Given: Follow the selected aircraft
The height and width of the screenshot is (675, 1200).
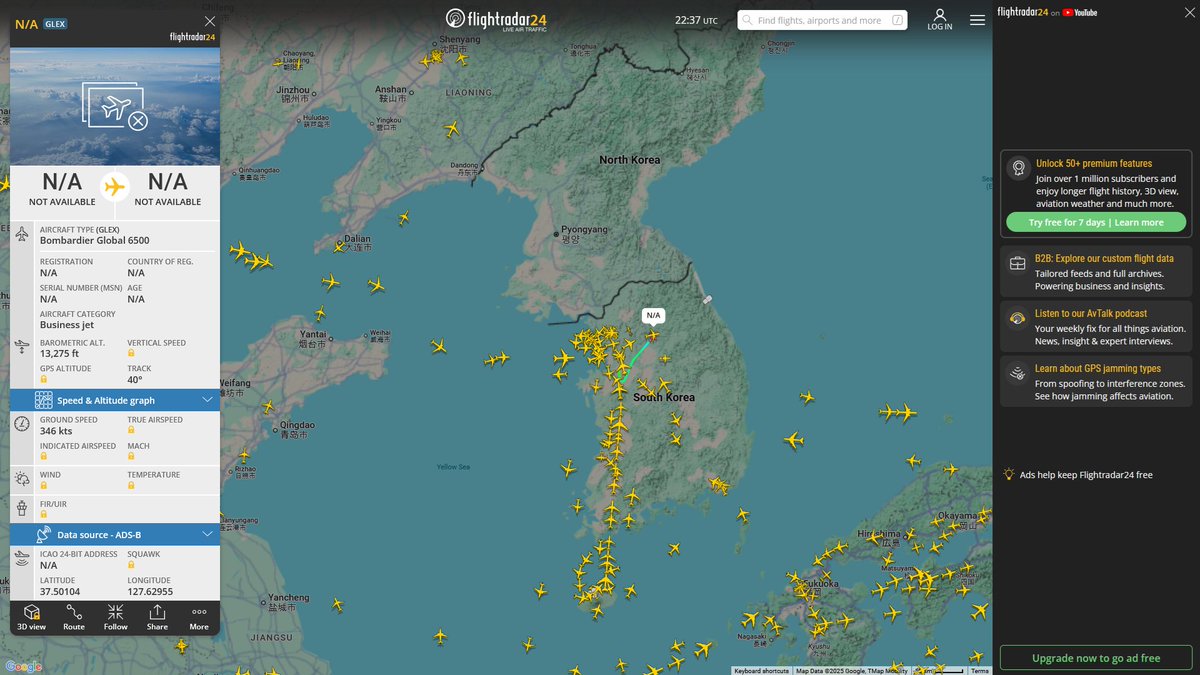Looking at the screenshot, I should tap(116, 617).
